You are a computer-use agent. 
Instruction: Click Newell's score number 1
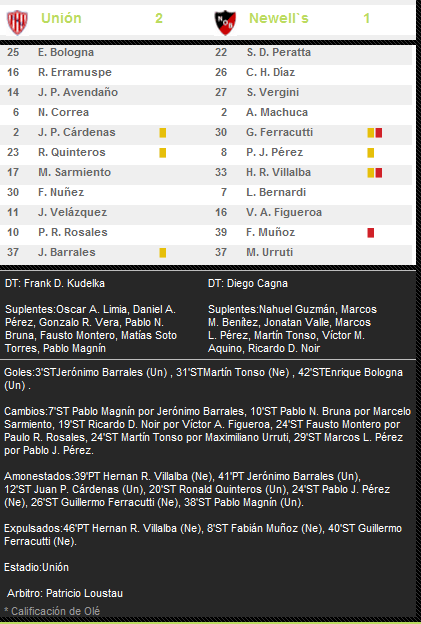366,18
